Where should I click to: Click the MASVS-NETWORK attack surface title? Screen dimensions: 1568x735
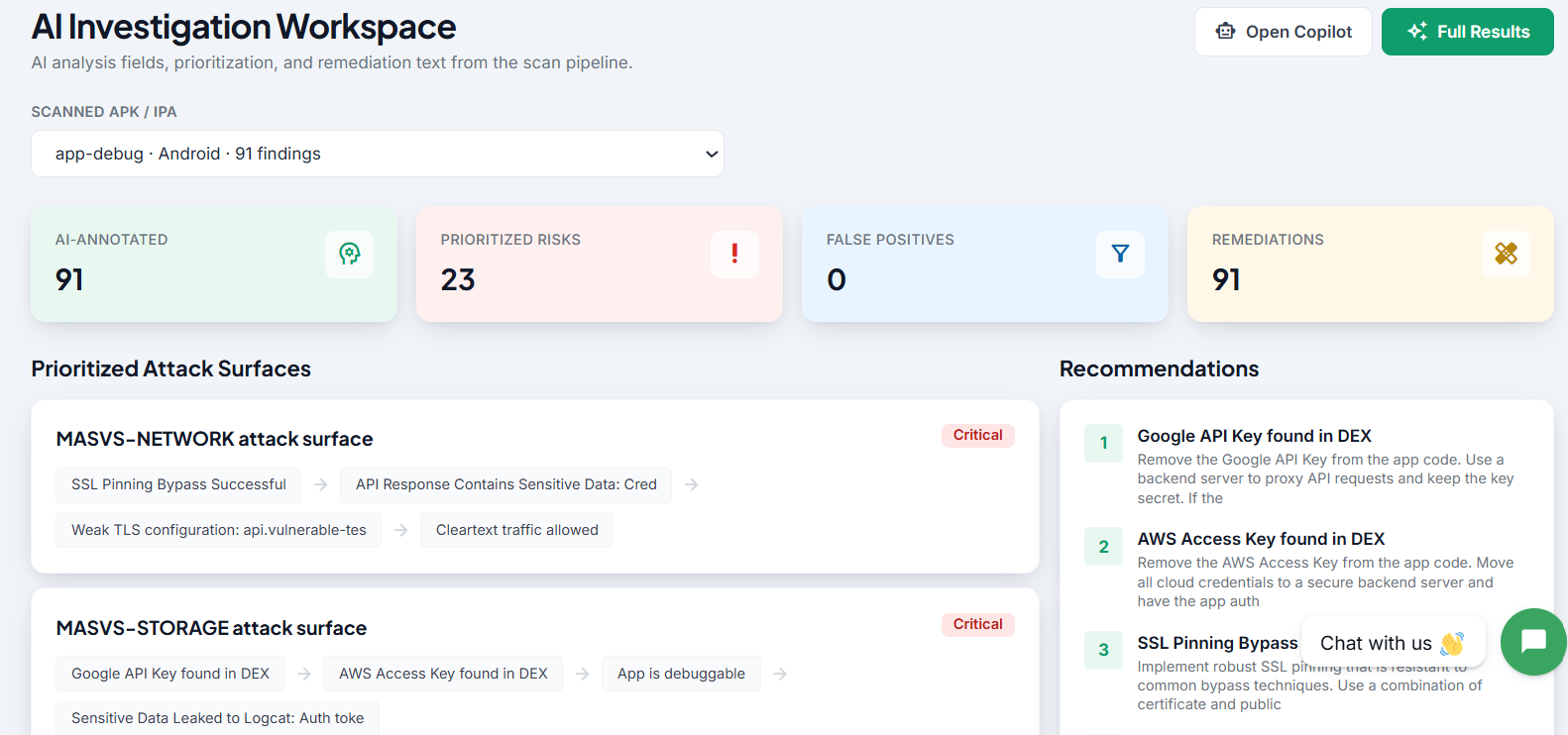click(215, 439)
